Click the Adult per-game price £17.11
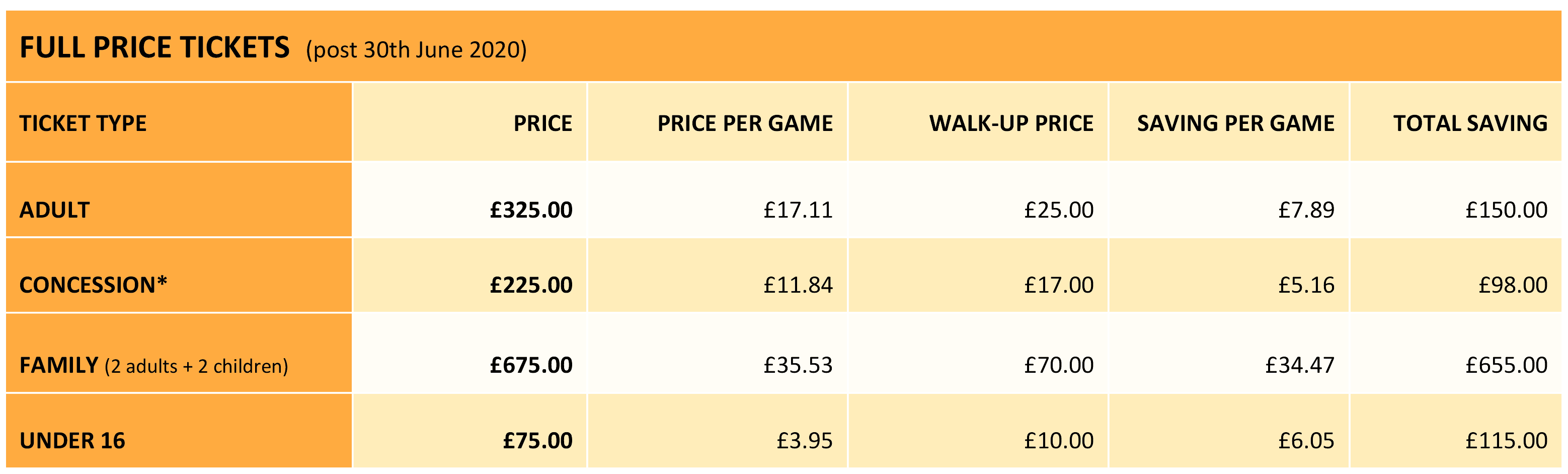 (x=798, y=210)
